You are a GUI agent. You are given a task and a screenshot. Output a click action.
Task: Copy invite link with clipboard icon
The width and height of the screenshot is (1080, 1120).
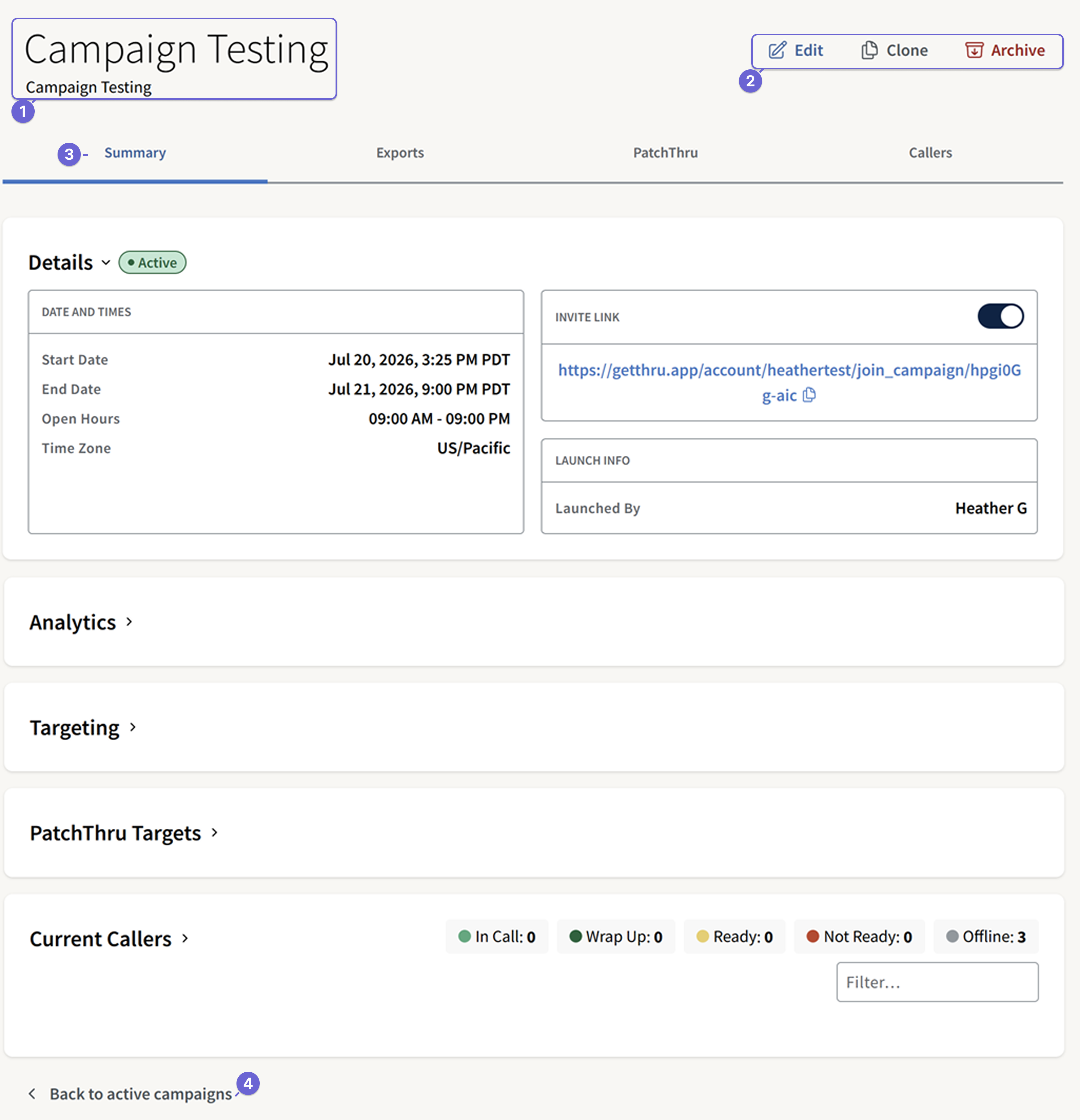coord(809,395)
